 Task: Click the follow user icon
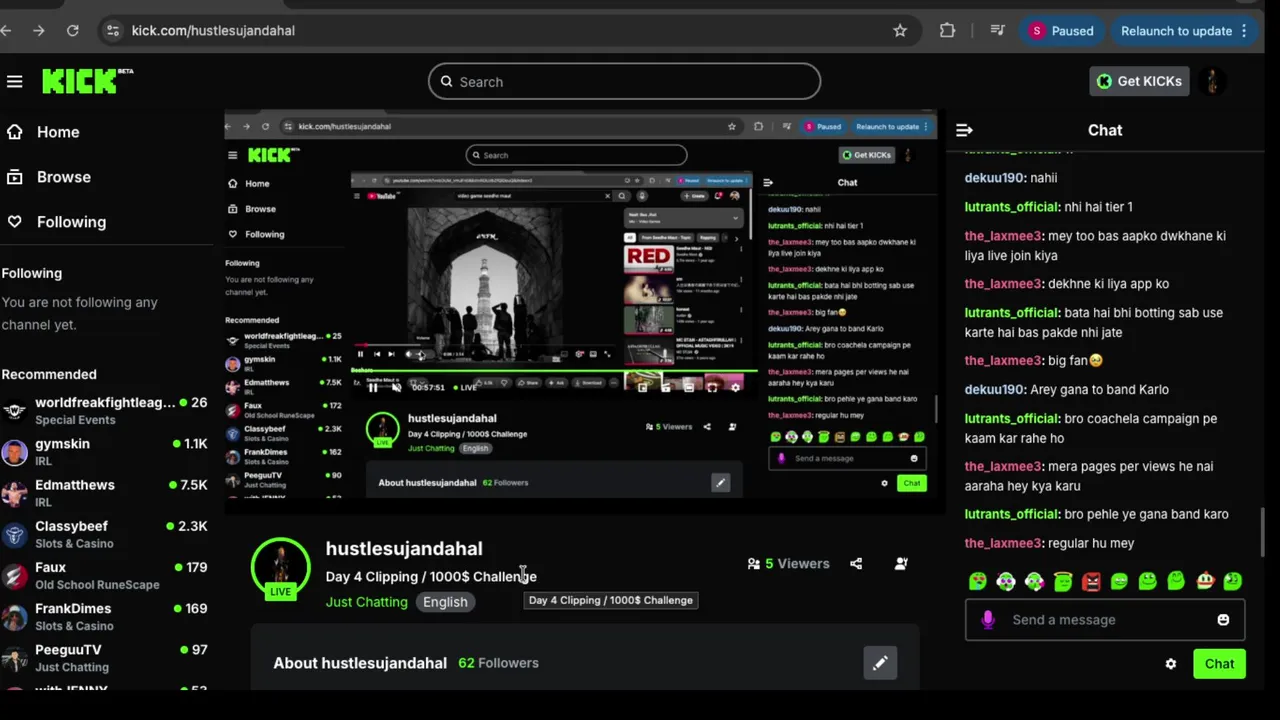click(x=901, y=564)
